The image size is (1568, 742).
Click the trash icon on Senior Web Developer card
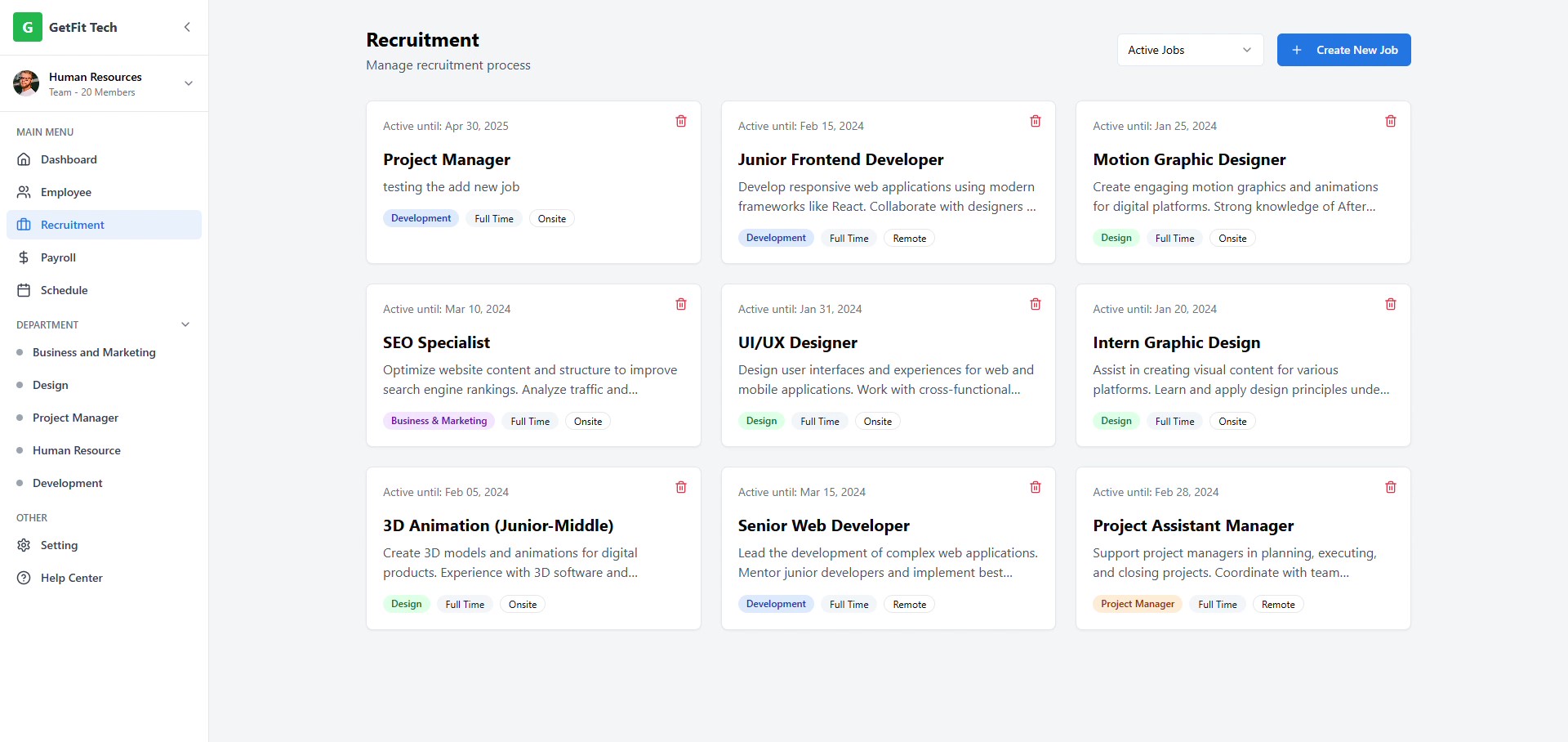click(x=1036, y=487)
